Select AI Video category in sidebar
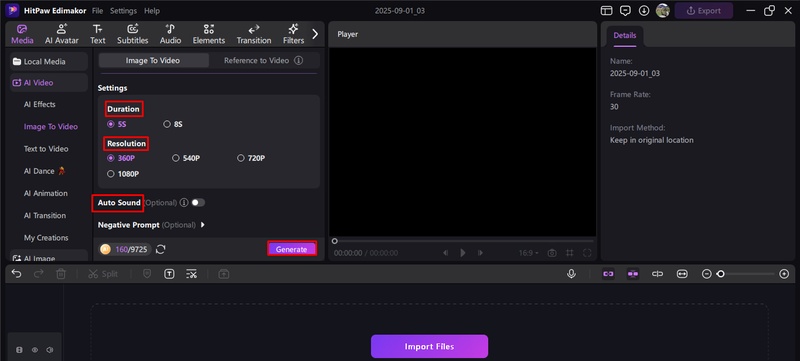 click(x=48, y=83)
